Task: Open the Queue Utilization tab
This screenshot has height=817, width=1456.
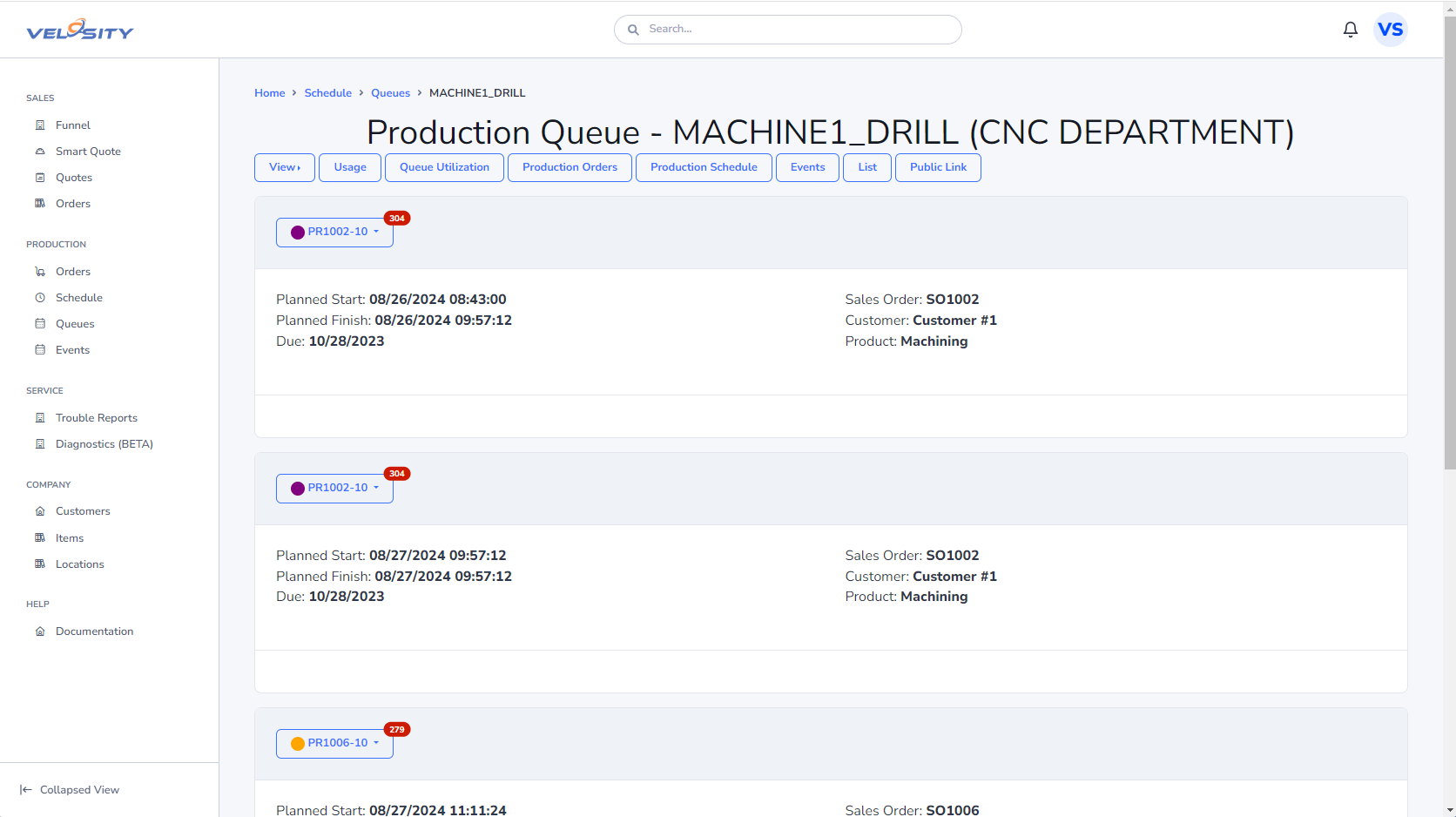Action: coord(444,167)
